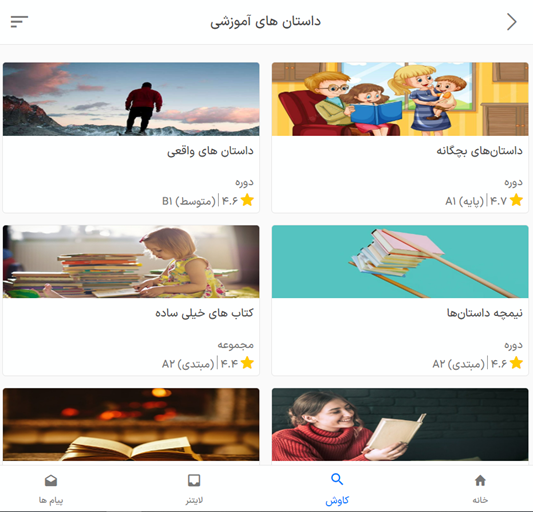
Task: Switch to the کاوش tab label
Action: coord(337,500)
